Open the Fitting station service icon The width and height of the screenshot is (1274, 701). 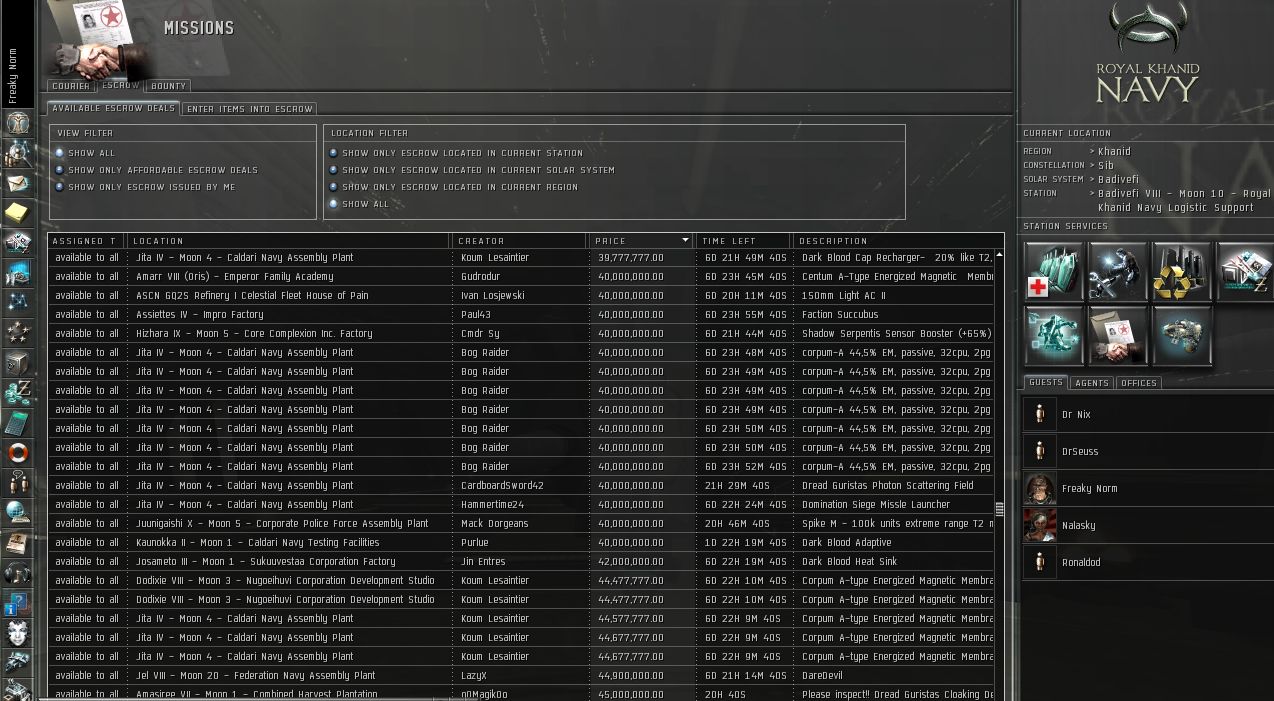pos(1054,336)
